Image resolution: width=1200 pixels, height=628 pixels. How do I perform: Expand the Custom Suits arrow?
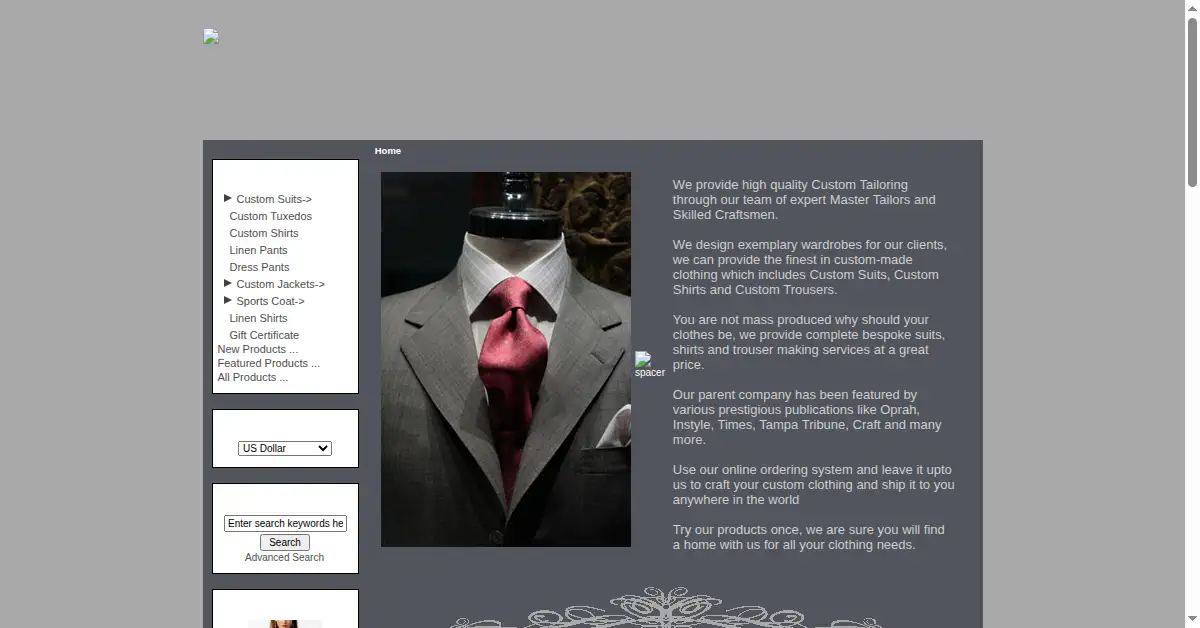click(x=228, y=198)
